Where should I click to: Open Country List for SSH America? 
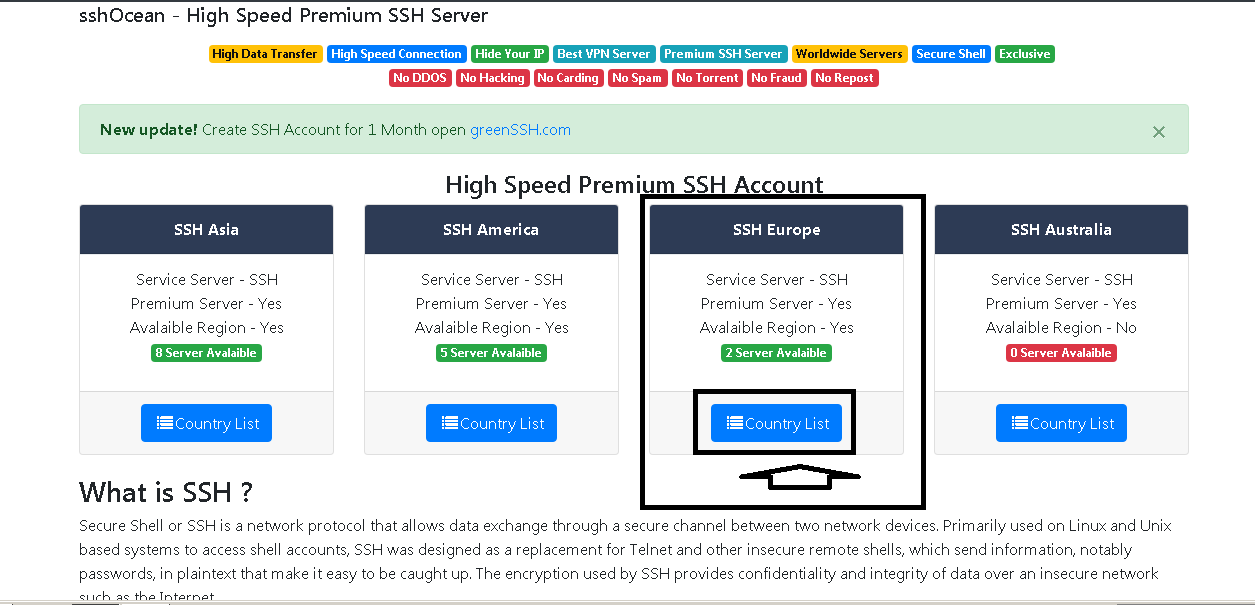[x=491, y=423]
